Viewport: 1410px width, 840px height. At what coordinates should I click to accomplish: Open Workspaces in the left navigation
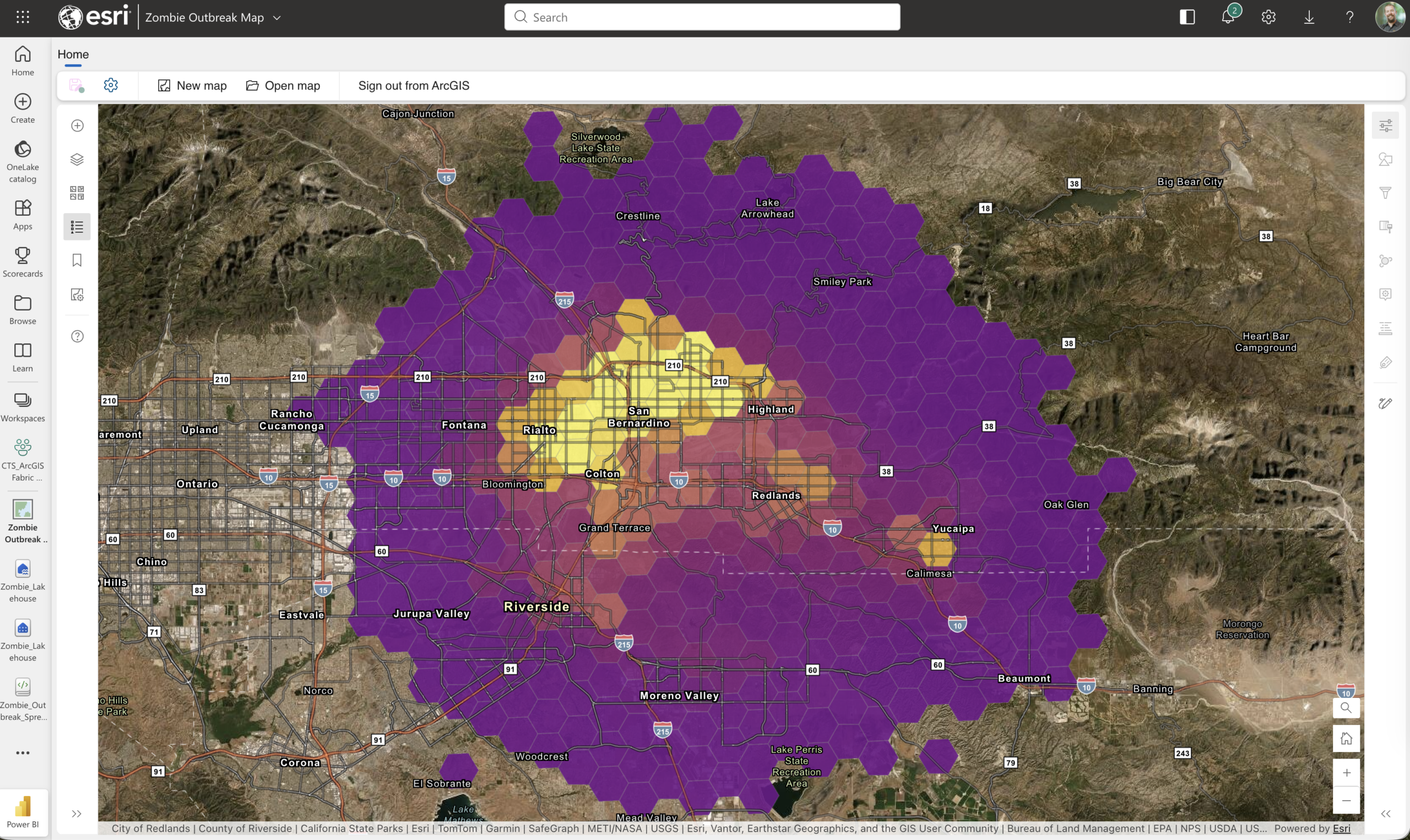(23, 407)
